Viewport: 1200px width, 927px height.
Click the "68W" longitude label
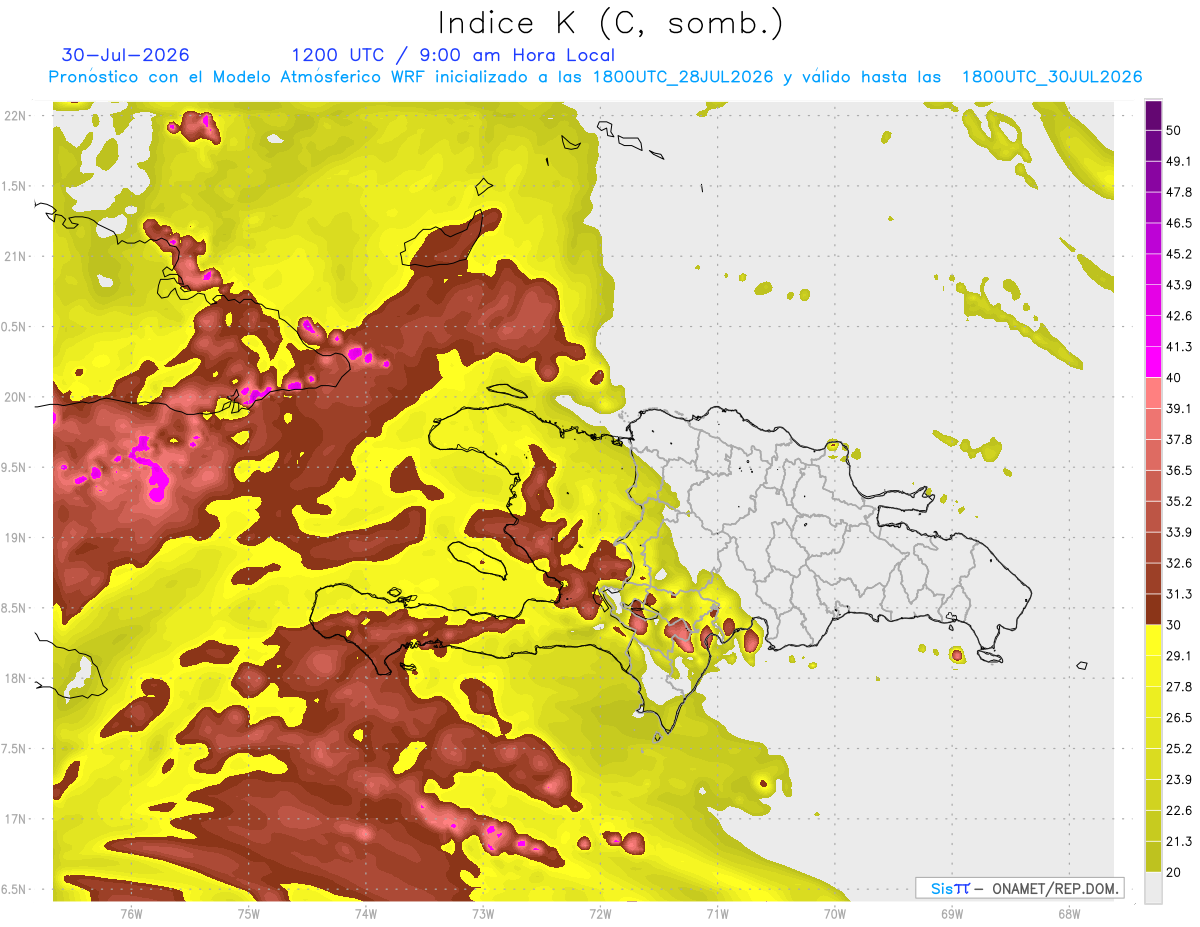click(x=1069, y=913)
